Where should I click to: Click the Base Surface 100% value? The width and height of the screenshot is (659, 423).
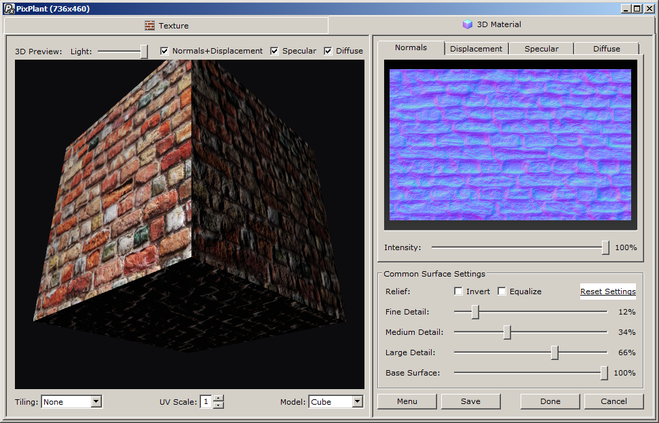(625, 373)
